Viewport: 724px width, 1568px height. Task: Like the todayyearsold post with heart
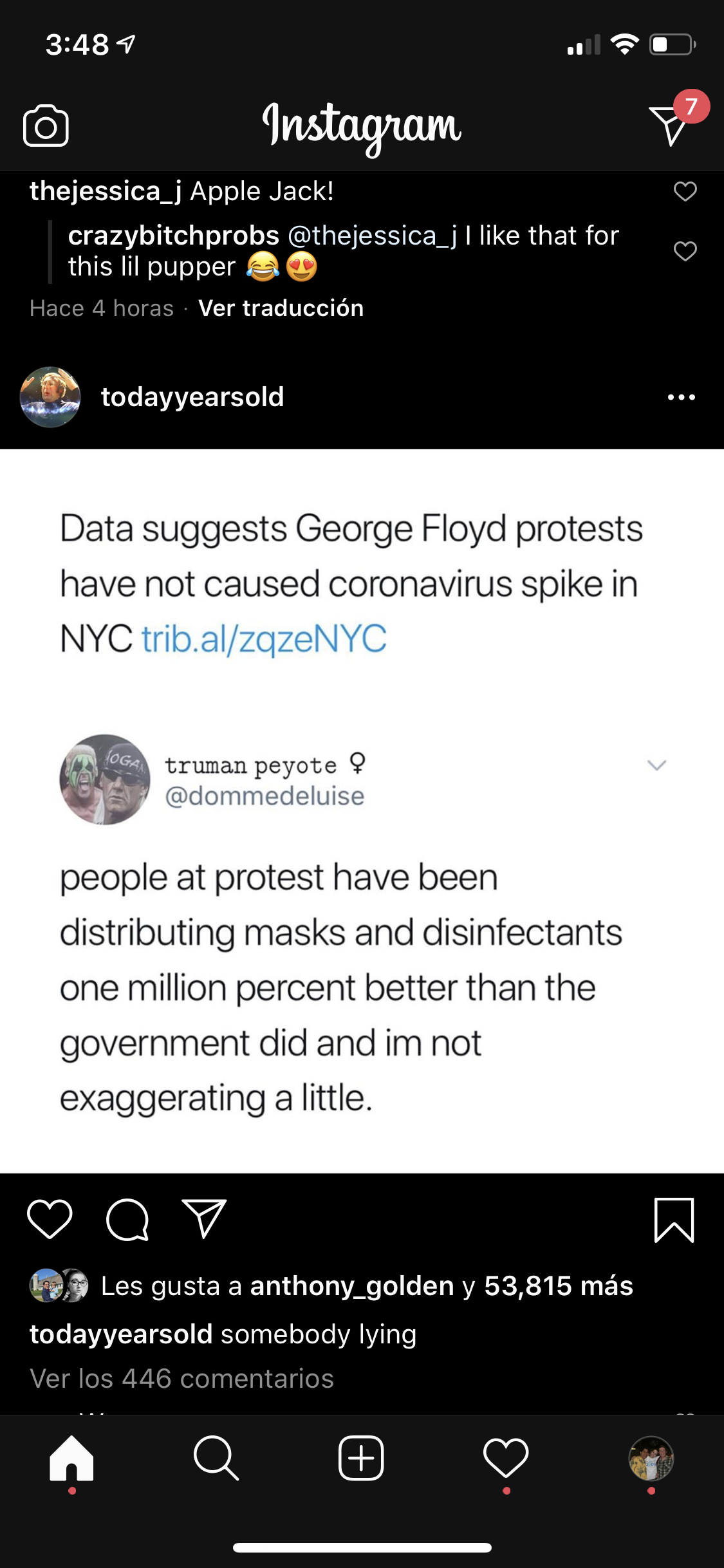[50, 1219]
